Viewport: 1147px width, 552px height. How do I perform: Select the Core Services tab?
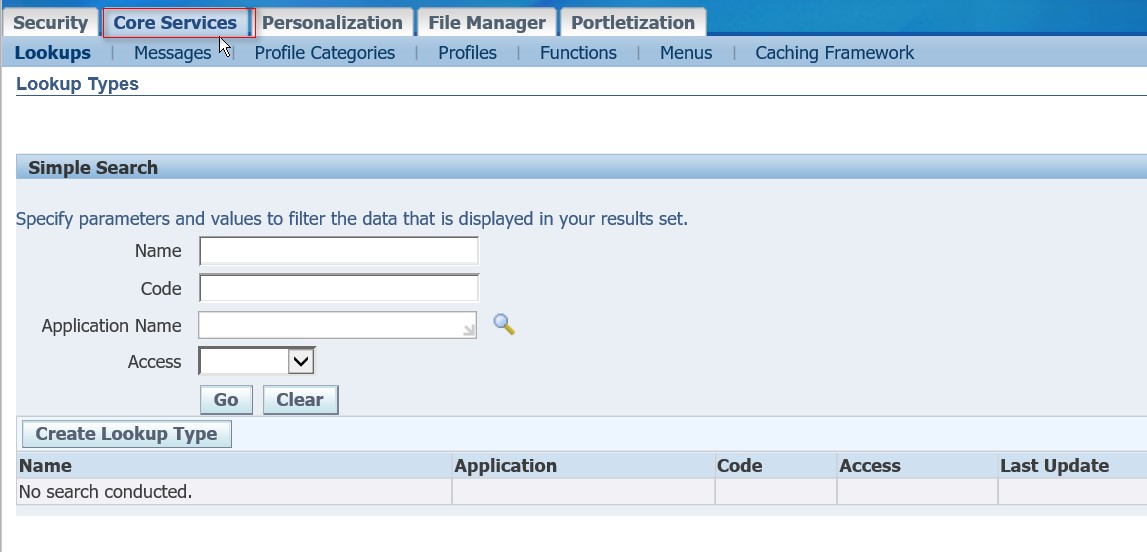pos(175,22)
